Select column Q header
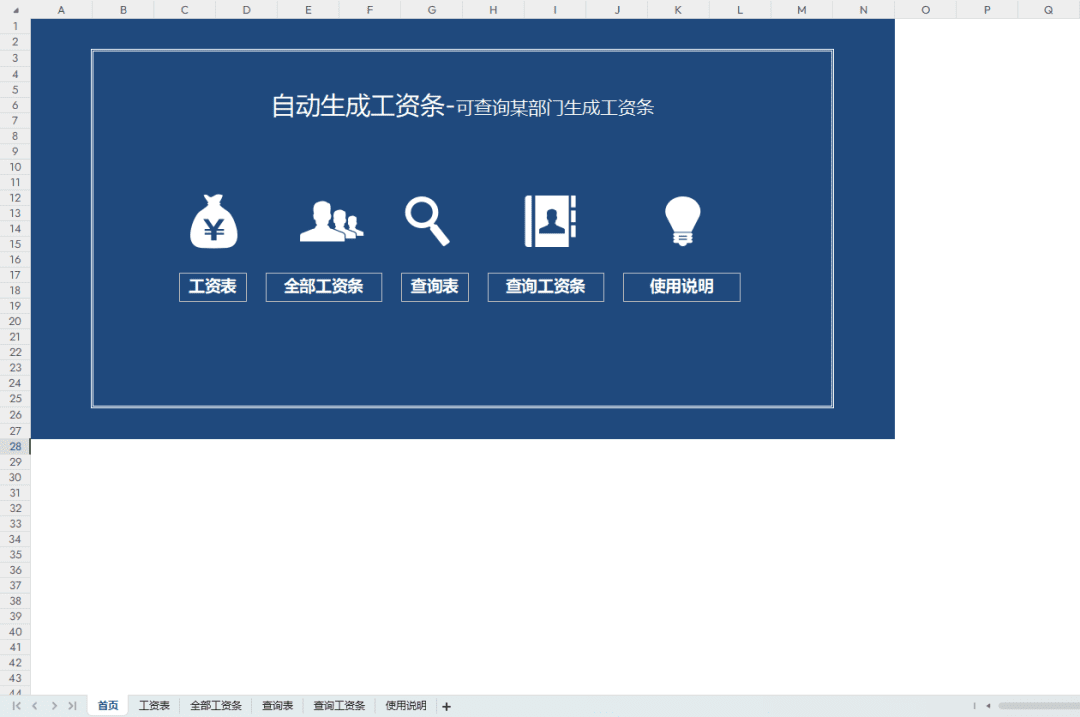 (1048, 10)
